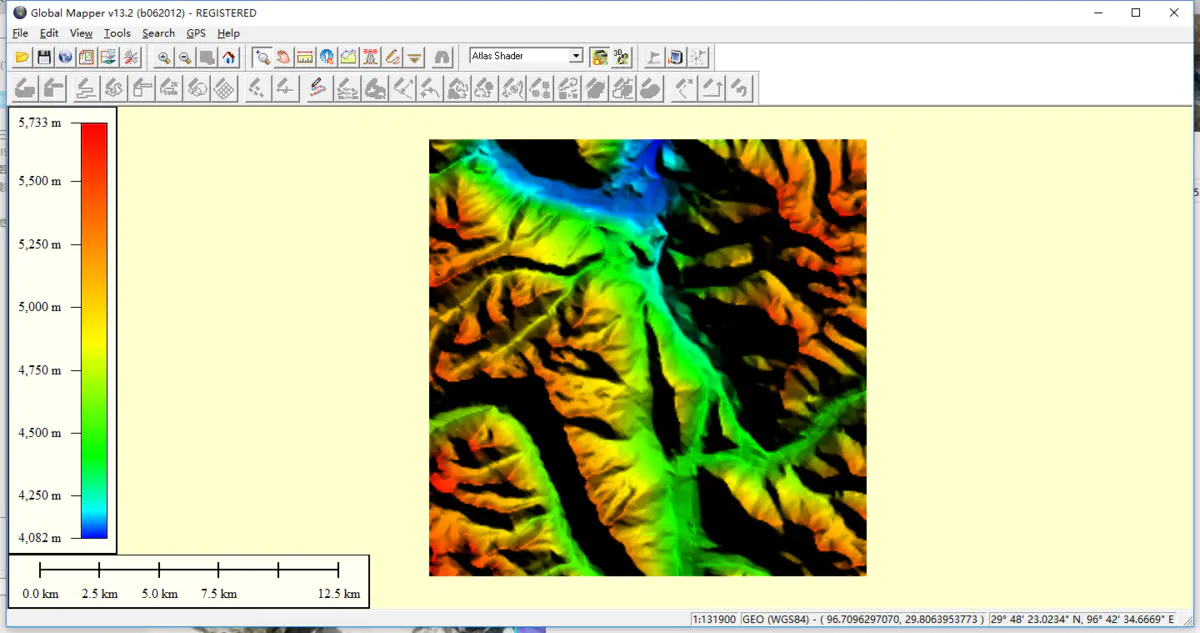Click the '4,082 m' legend label

tap(40, 538)
